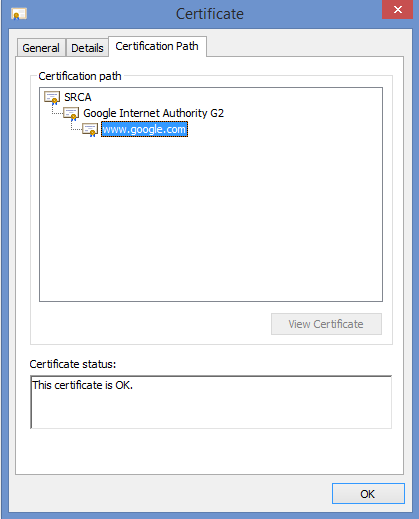This screenshot has height=519, width=419.
Task: Click the Google Internet Authority G2 certificate icon
Action: tap(71, 114)
